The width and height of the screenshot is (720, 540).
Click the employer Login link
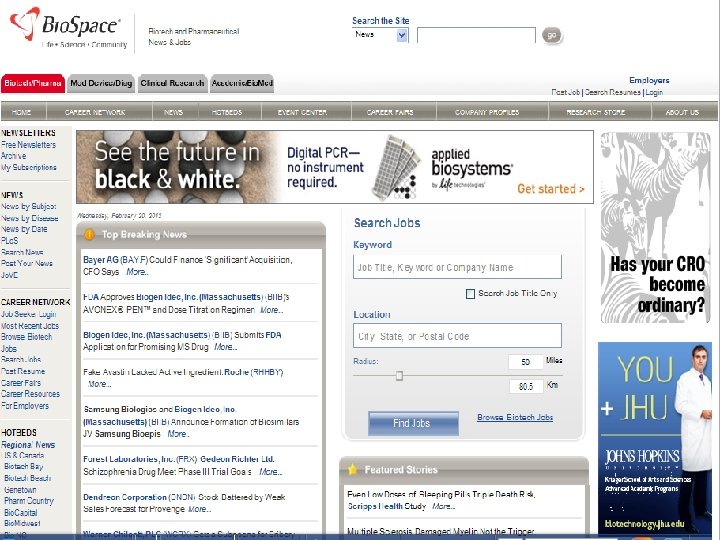[x=654, y=92]
